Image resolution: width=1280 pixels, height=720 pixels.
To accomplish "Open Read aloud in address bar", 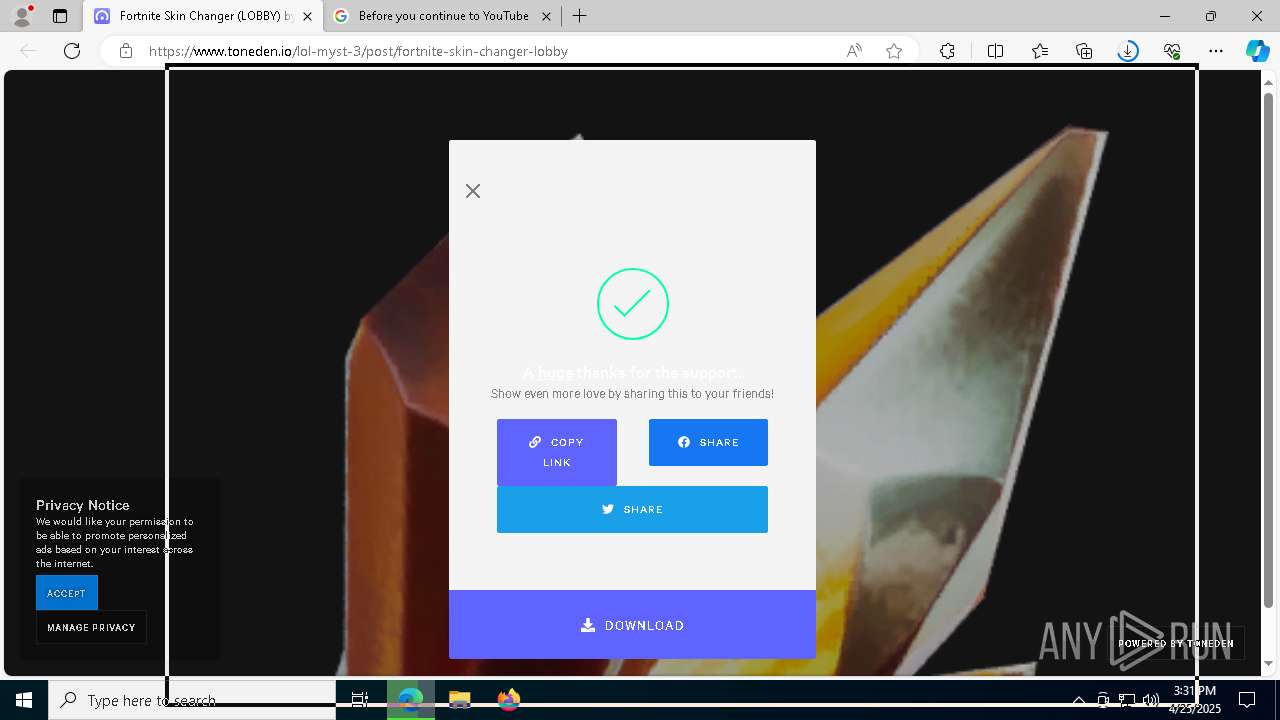I will point(854,51).
